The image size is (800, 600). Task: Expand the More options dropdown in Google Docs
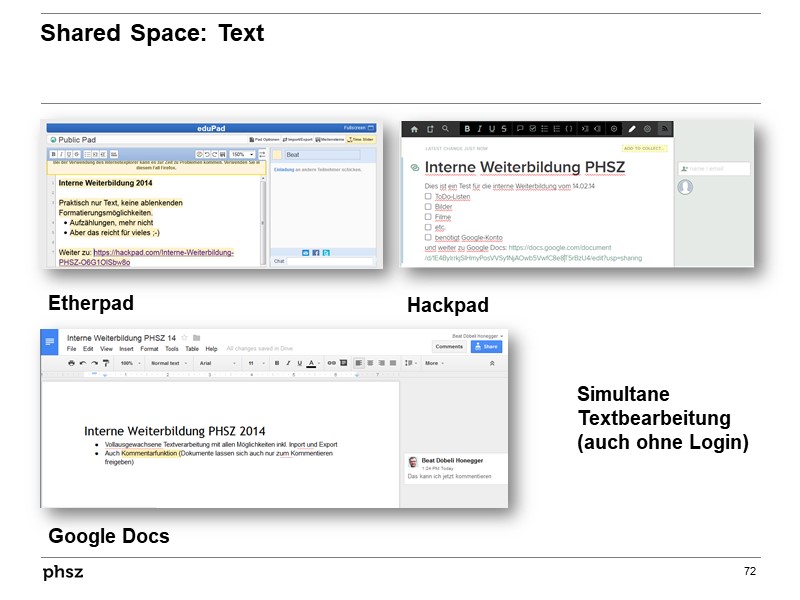point(432,364)
